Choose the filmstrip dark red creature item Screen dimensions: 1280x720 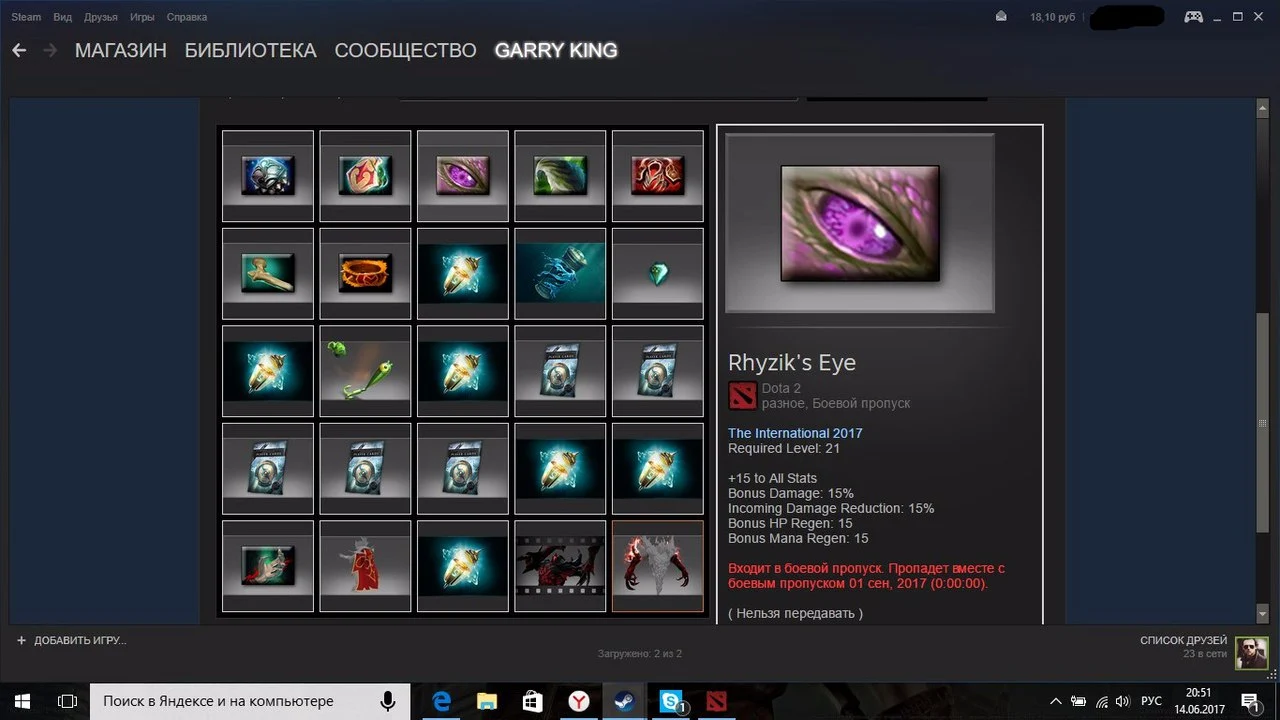[x=560, y=566]
